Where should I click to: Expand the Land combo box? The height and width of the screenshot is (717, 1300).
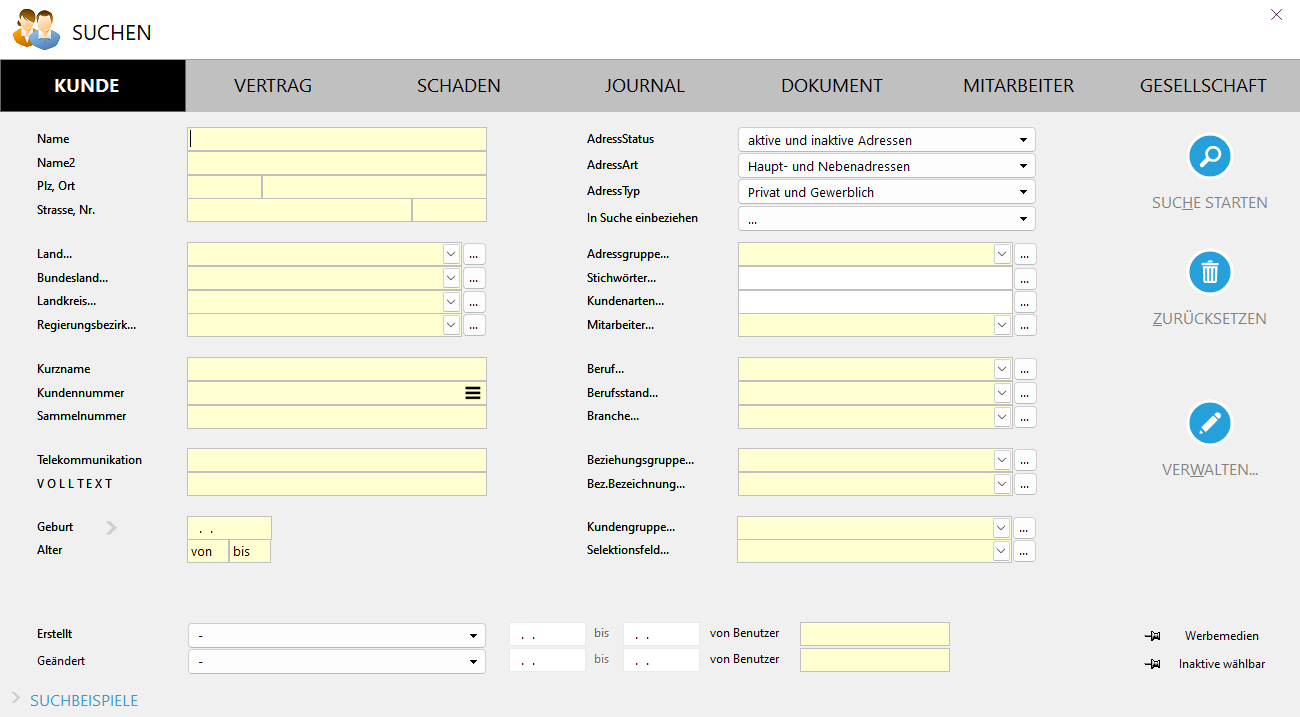(x=451, y=255)
